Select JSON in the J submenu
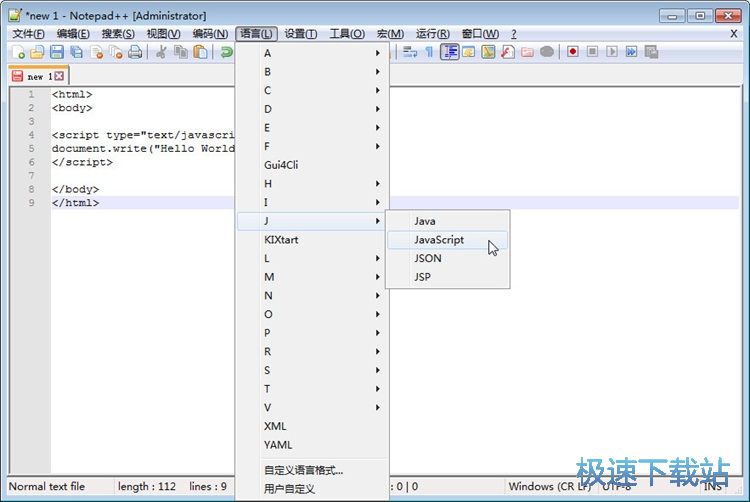 [447, 258]
